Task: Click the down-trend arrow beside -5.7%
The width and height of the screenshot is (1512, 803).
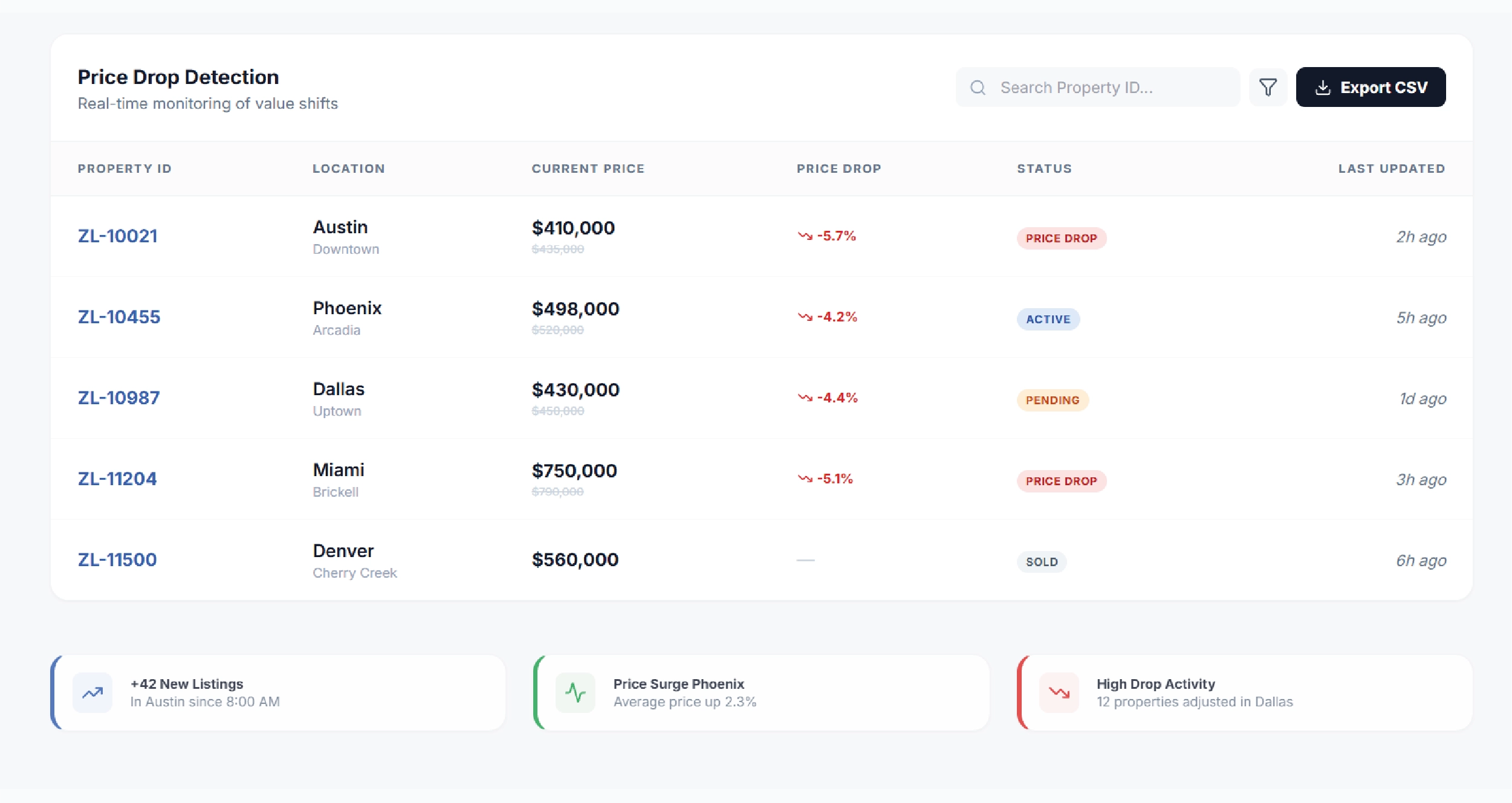Action: pyautogui.click(x=805, y=236)
